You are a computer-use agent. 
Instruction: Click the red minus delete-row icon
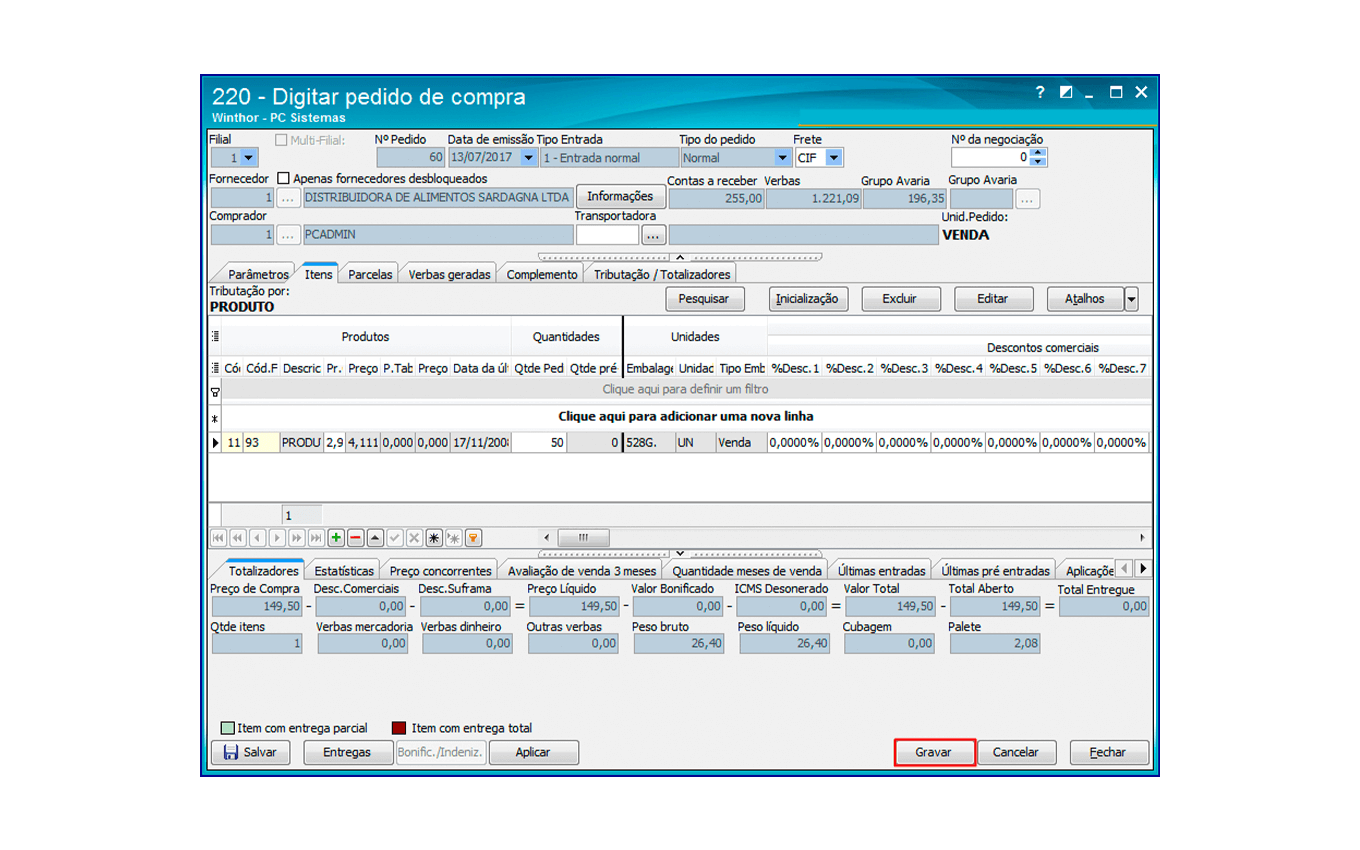coord(355,538)
